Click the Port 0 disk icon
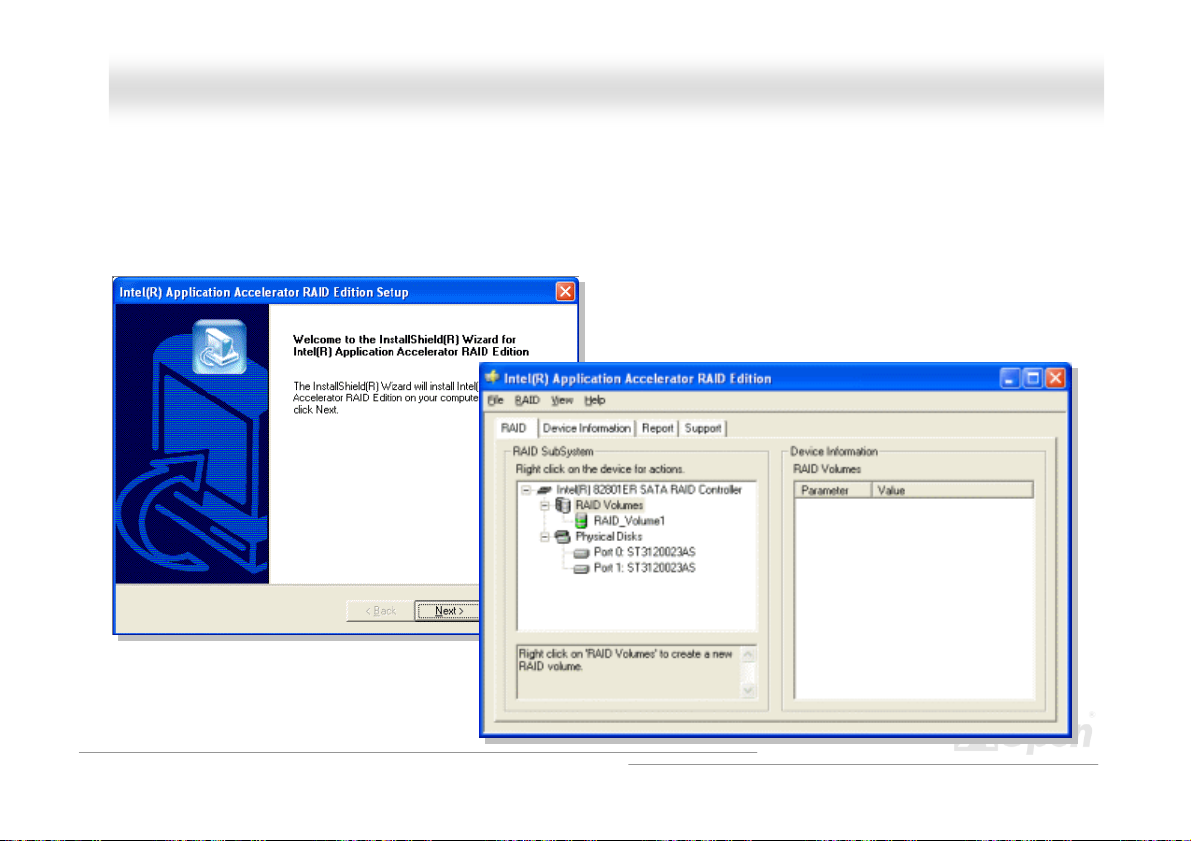1191x841 pixels. tap(582, 553)
